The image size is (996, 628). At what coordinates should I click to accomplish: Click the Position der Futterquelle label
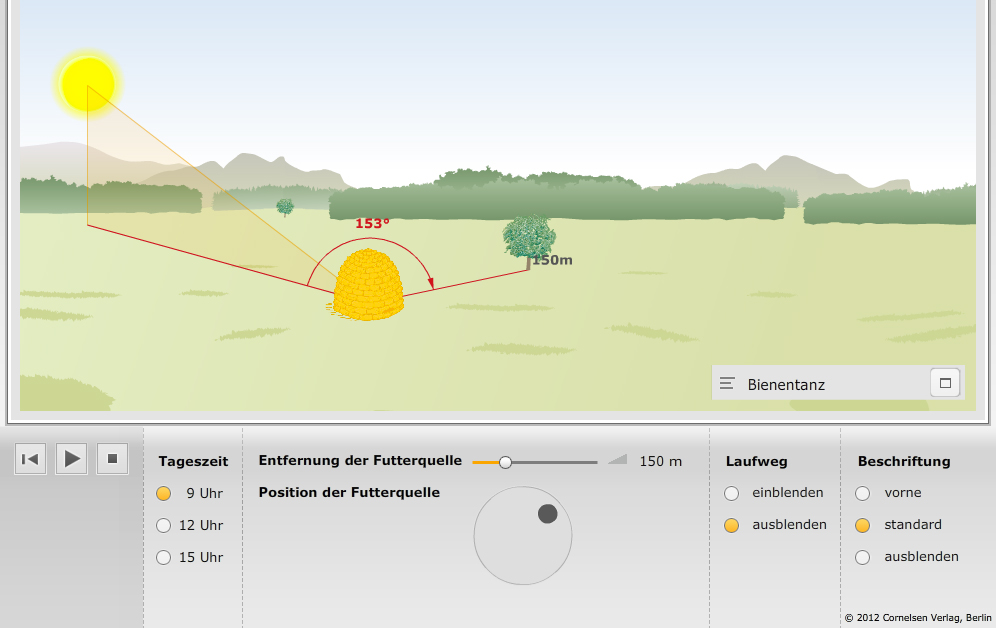coord(349,492)
